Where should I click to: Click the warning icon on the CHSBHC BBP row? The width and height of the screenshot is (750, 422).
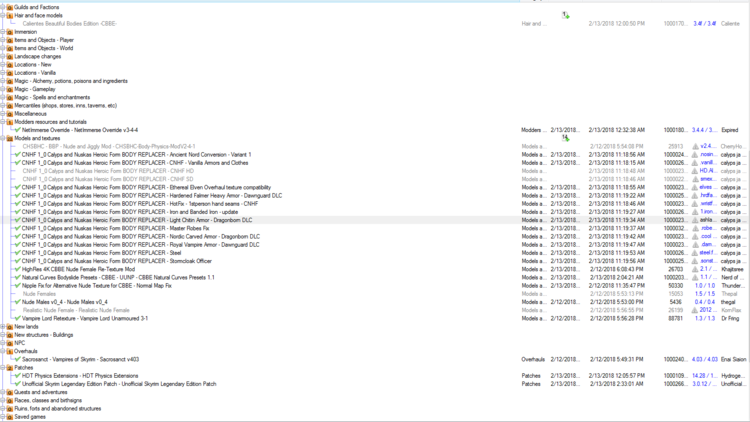pos(695,146)
